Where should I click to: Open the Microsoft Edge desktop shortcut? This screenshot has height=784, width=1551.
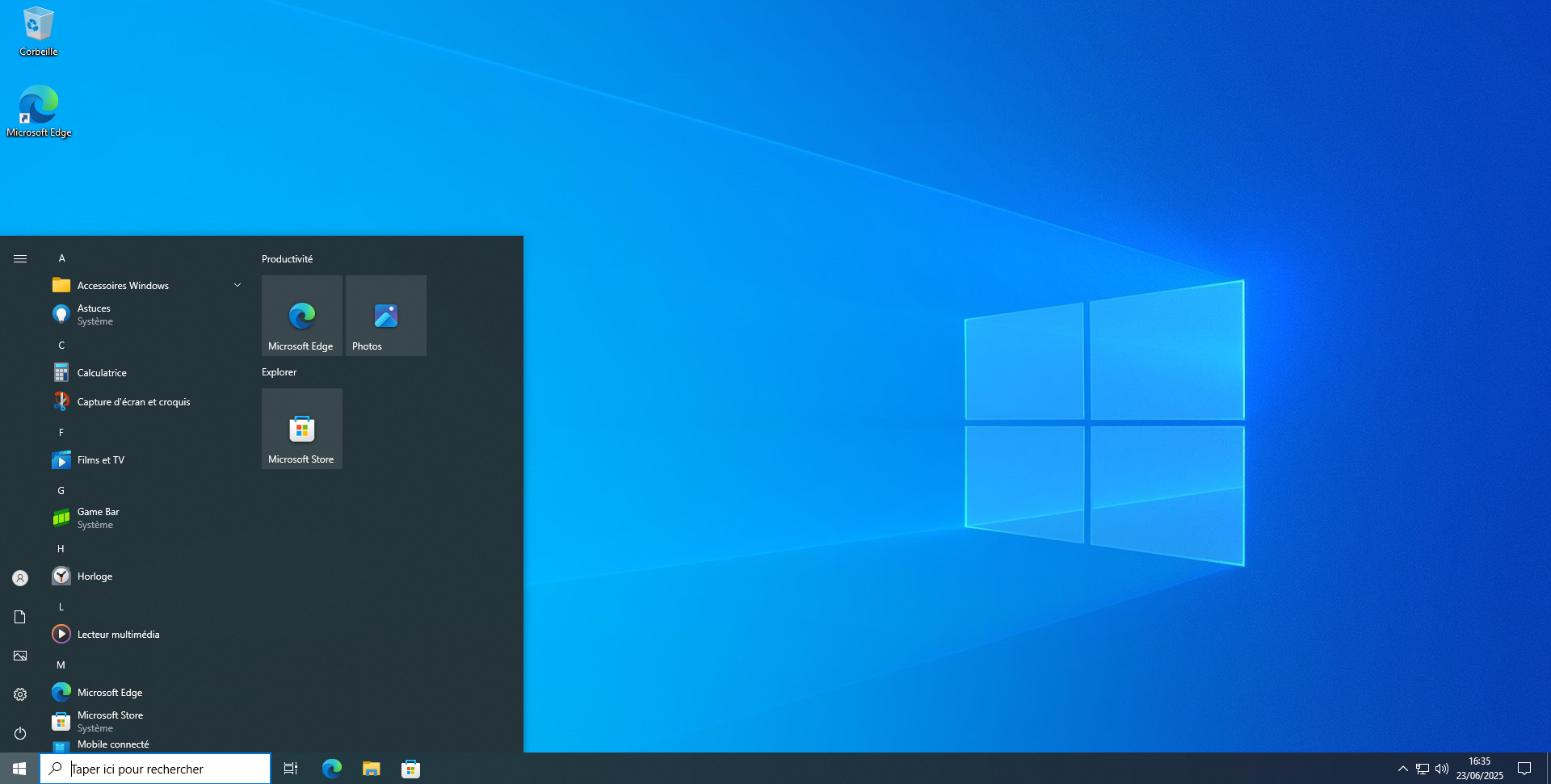tap(39, 111)
